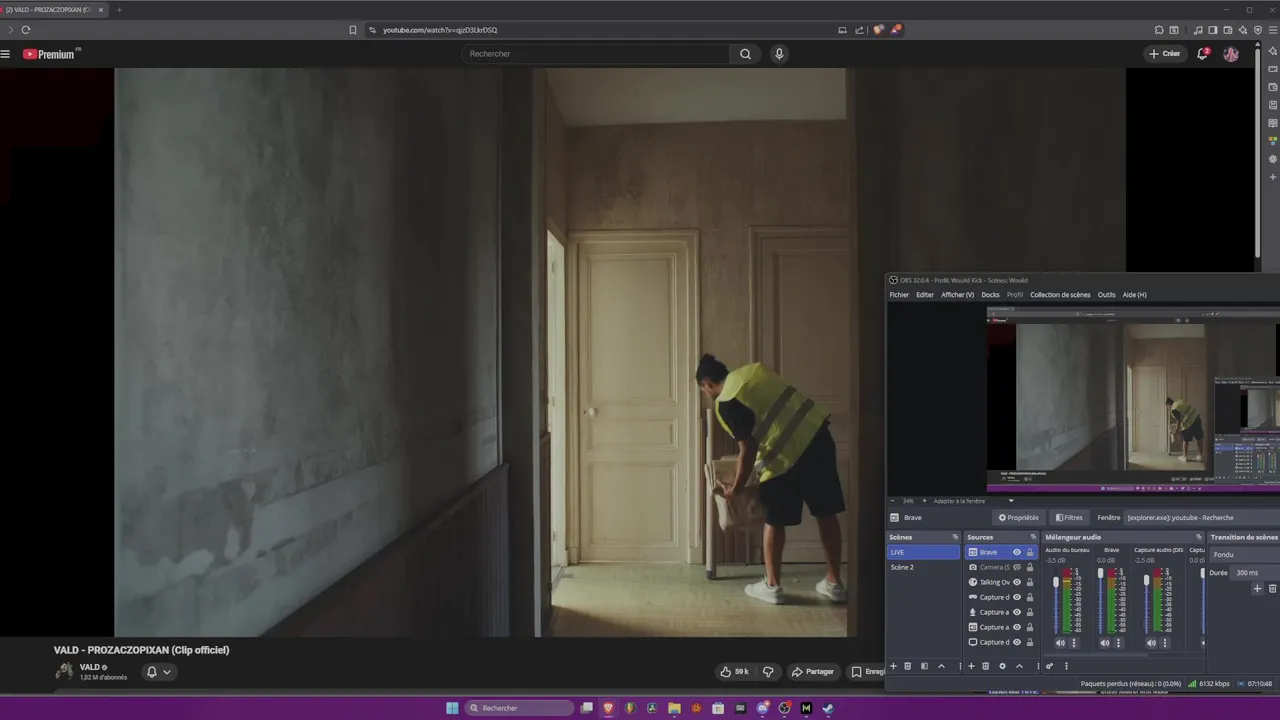Viewport: 1280px width, 720px height.
Task: Open the Windows Start menu
Action: coord(452,708)
